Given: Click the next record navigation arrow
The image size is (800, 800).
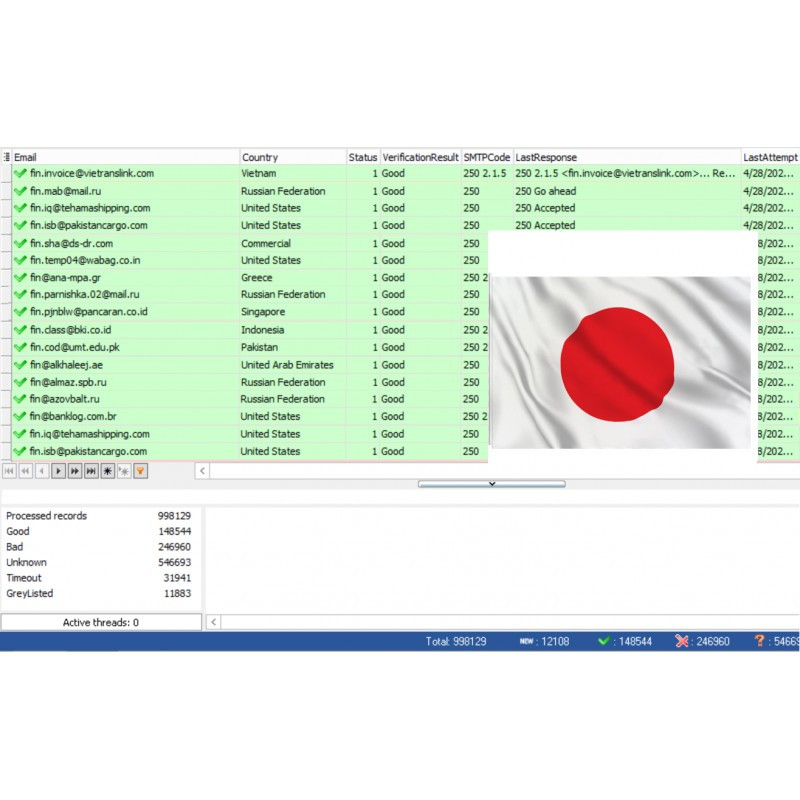Looking at the screenshot, I should click(58, 471).
